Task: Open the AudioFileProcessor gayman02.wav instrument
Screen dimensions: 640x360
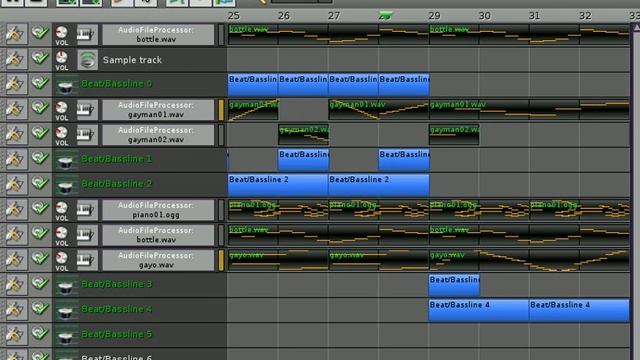Action: [158, 135]
